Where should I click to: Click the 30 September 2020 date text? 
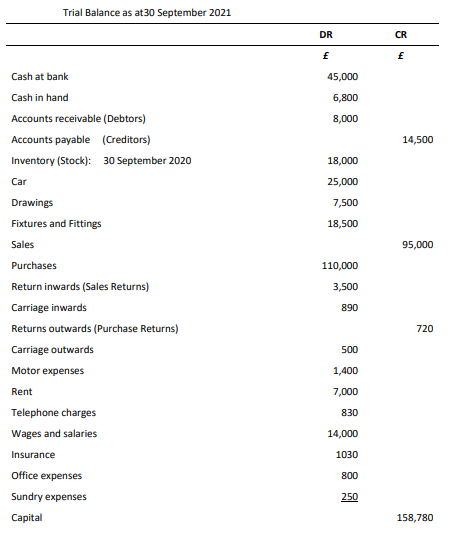click(x=147, y=161)
